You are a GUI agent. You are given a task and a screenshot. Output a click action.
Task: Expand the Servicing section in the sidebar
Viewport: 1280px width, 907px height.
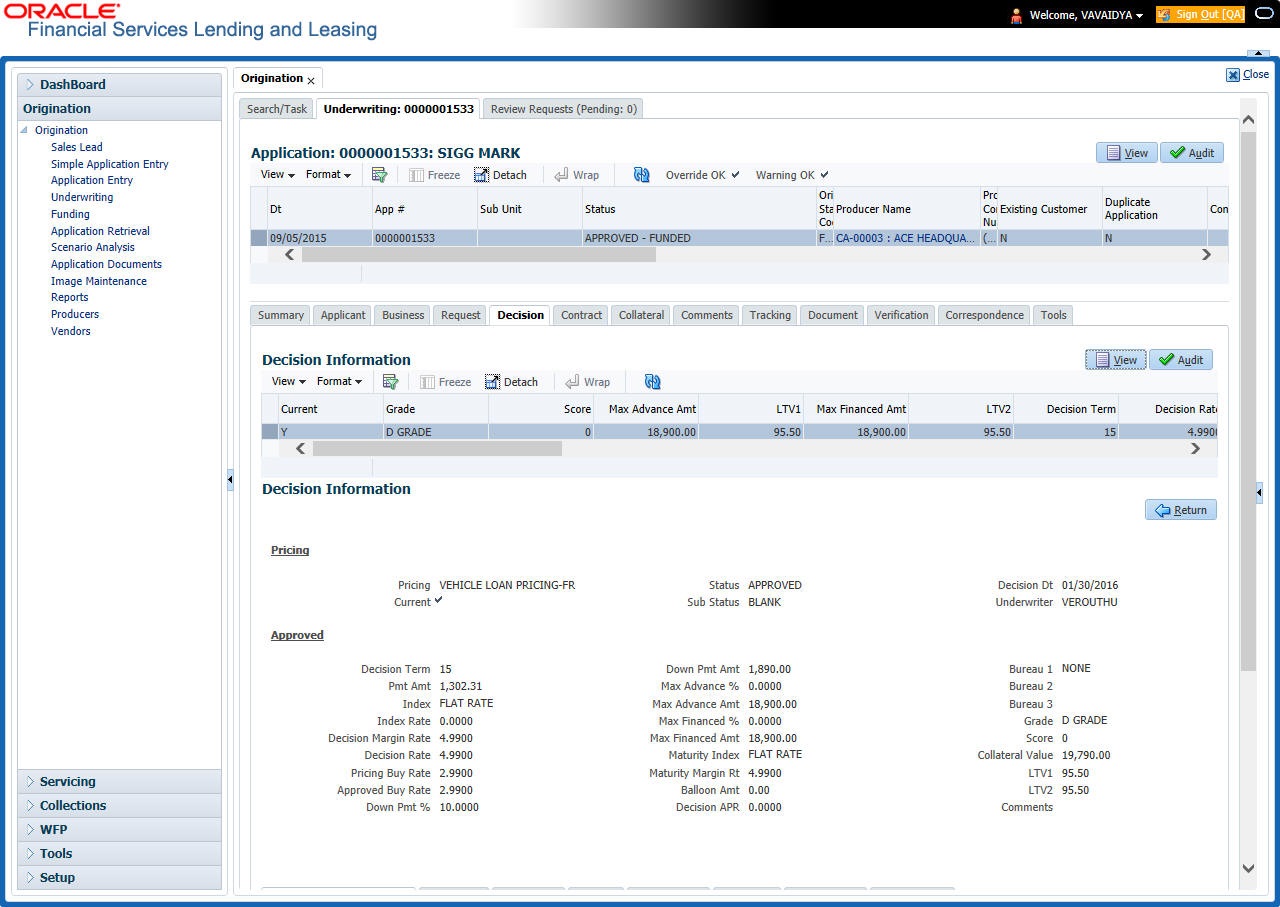(x=68, y=782)
